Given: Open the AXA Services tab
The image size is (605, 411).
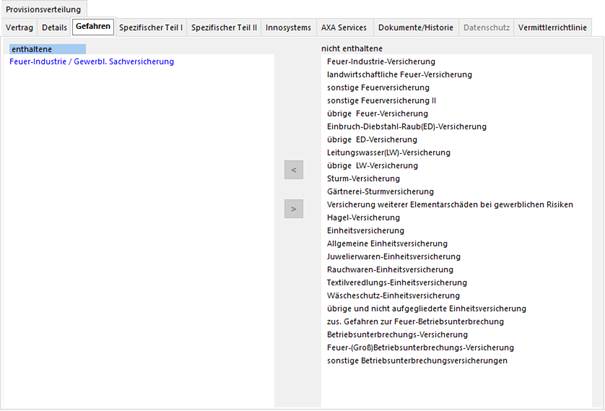Looking at the screenshot, I should tap(344, 27).
